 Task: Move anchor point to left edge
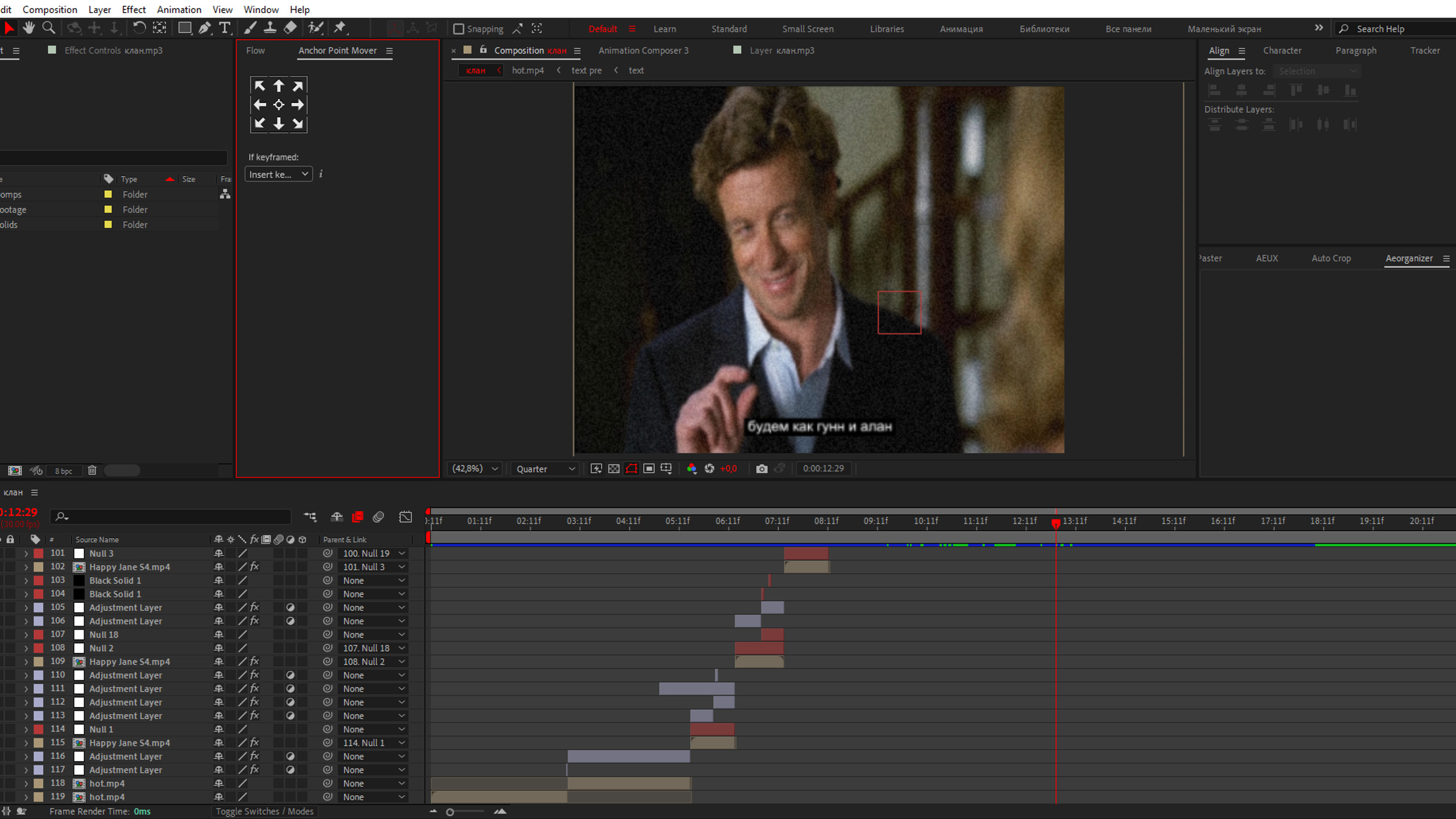(259, 105)
